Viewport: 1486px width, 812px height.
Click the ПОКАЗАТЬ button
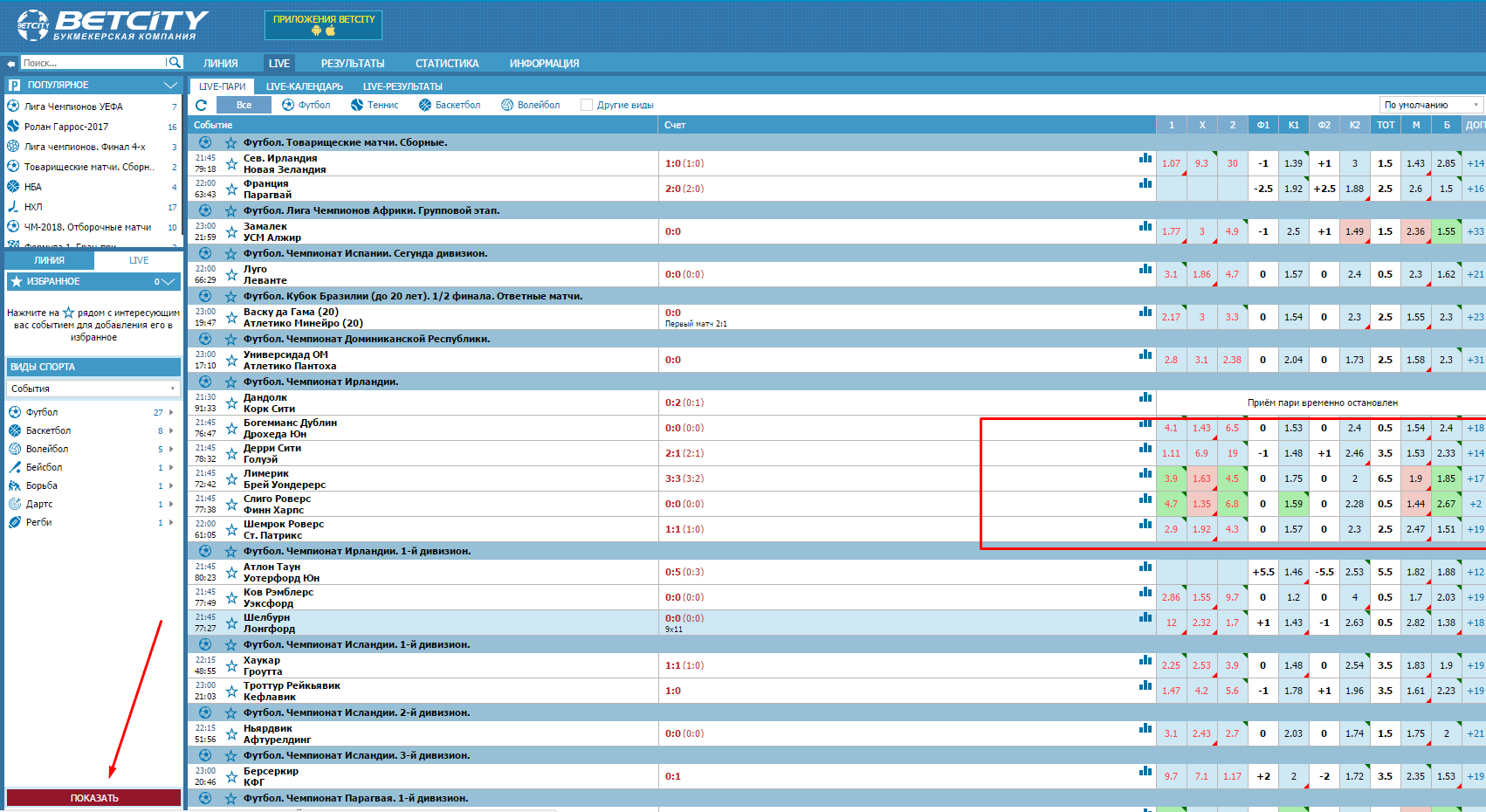(x=93, y=798)
